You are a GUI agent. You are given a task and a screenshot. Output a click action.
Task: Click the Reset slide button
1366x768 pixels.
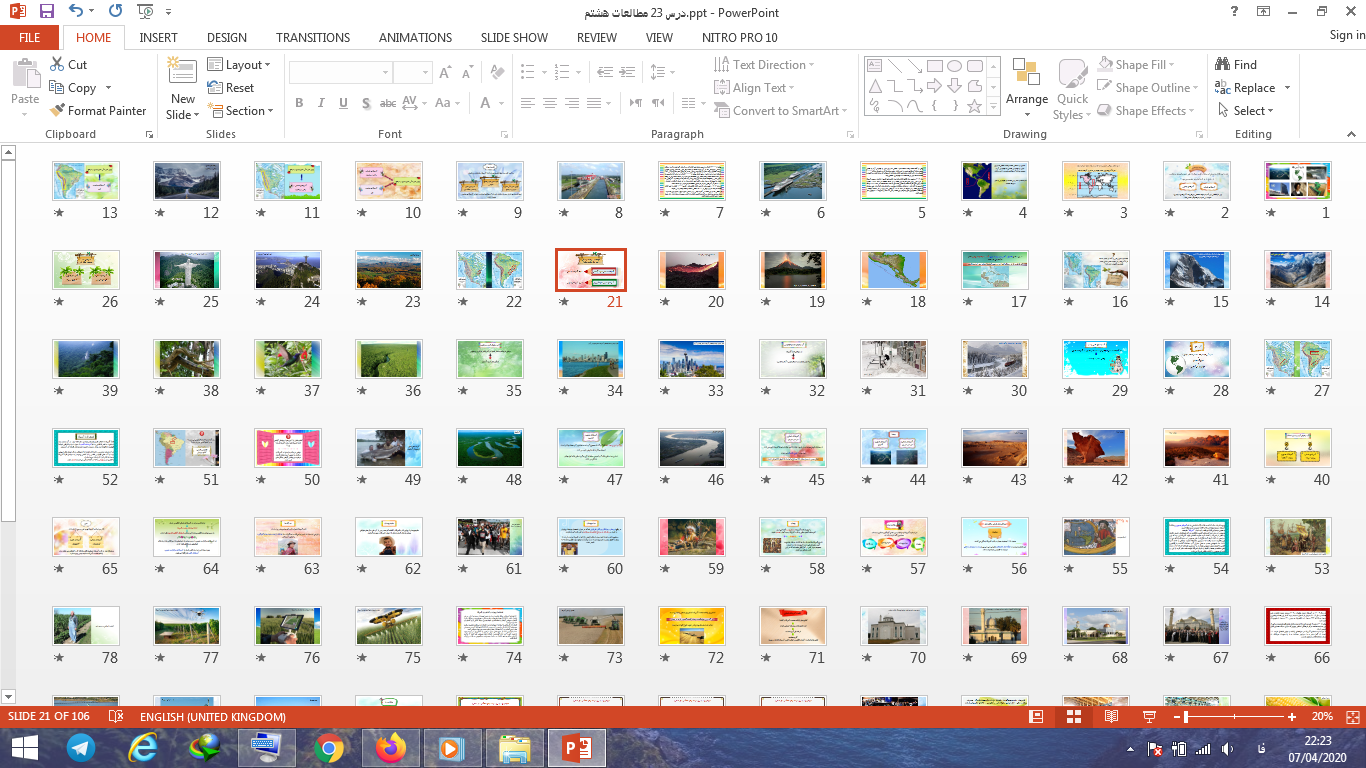click(x=231, y=88)
